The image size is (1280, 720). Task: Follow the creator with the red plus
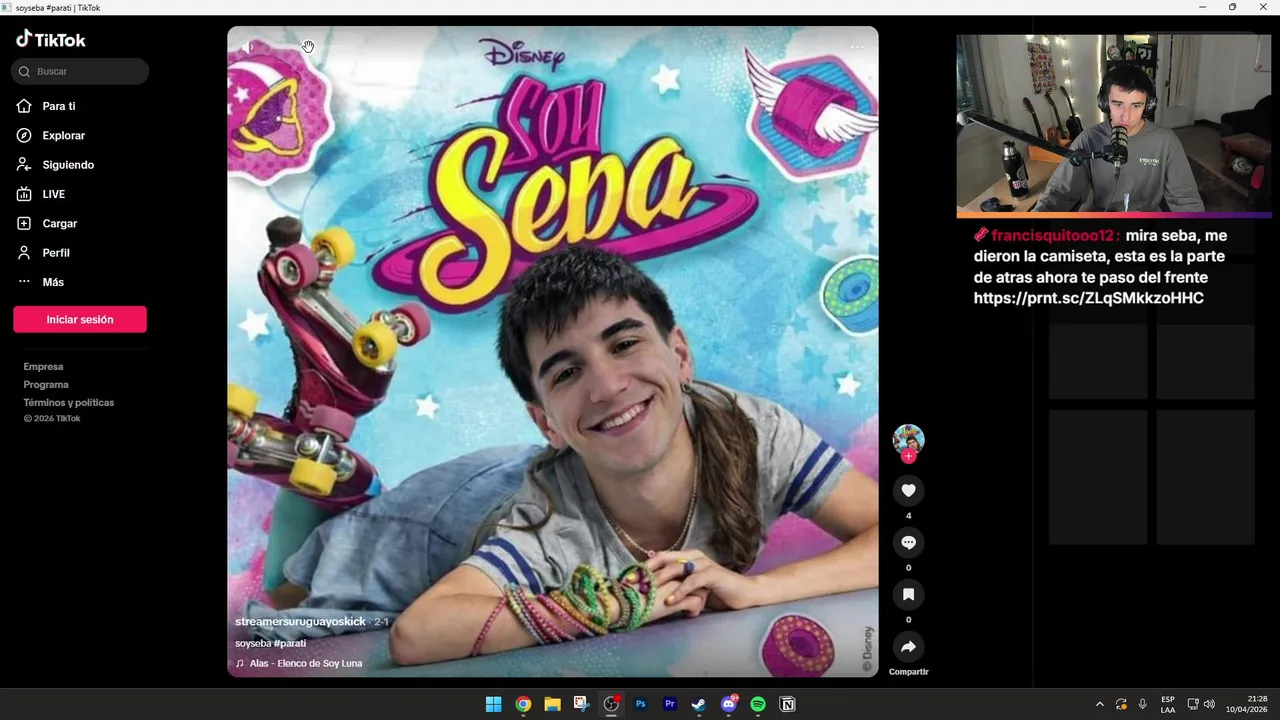click(x=908, y=456)
